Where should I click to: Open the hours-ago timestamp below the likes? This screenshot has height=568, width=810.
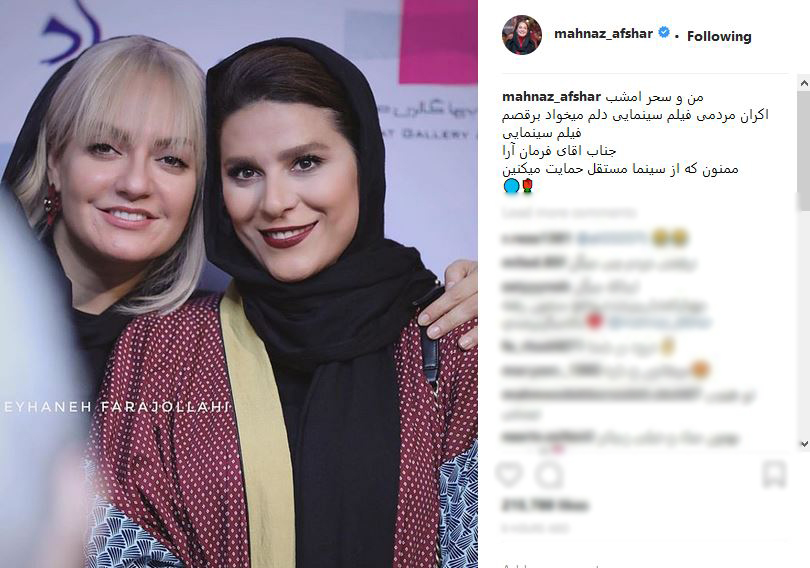535,528
